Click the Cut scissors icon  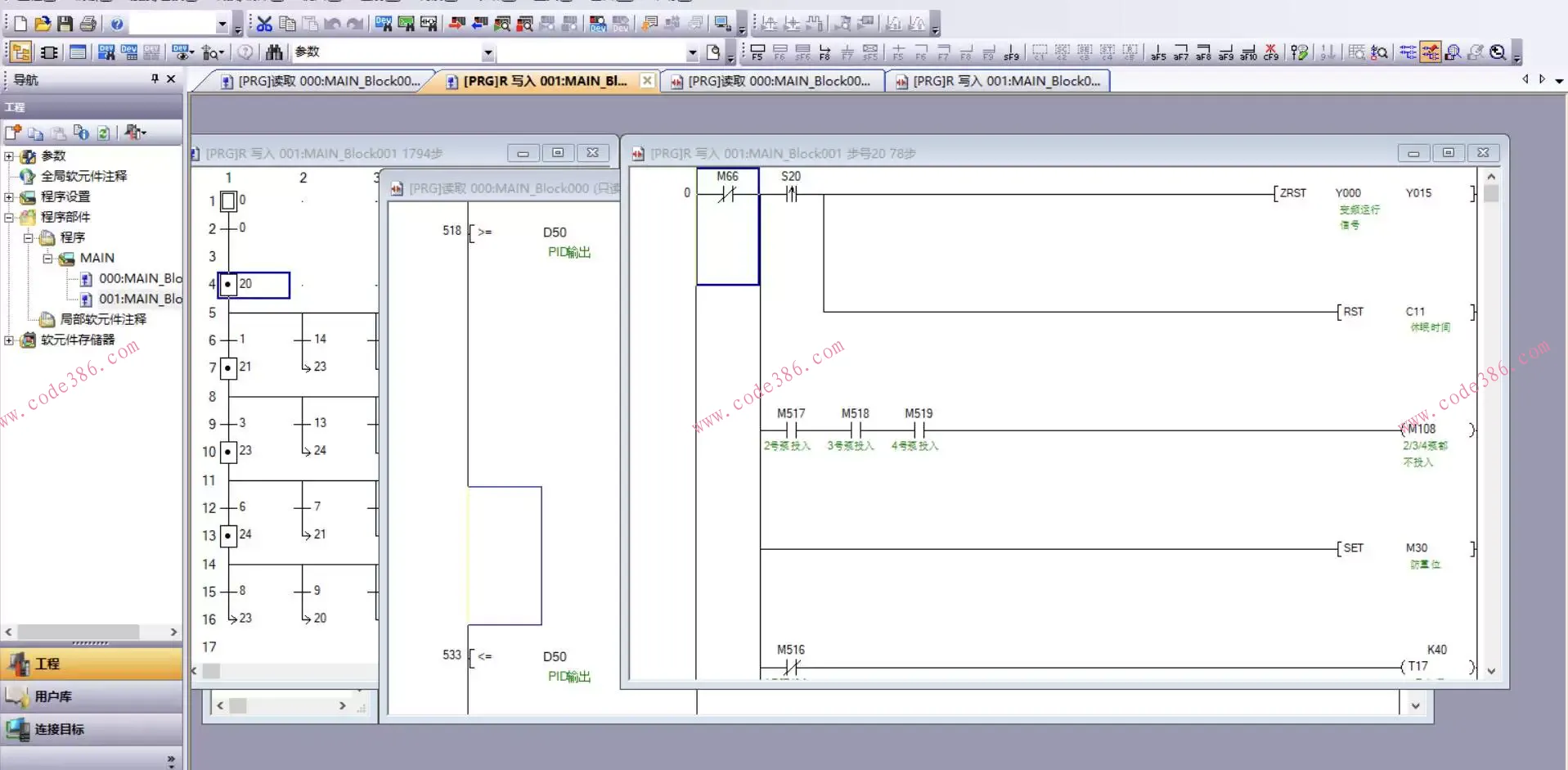[264, 24]
